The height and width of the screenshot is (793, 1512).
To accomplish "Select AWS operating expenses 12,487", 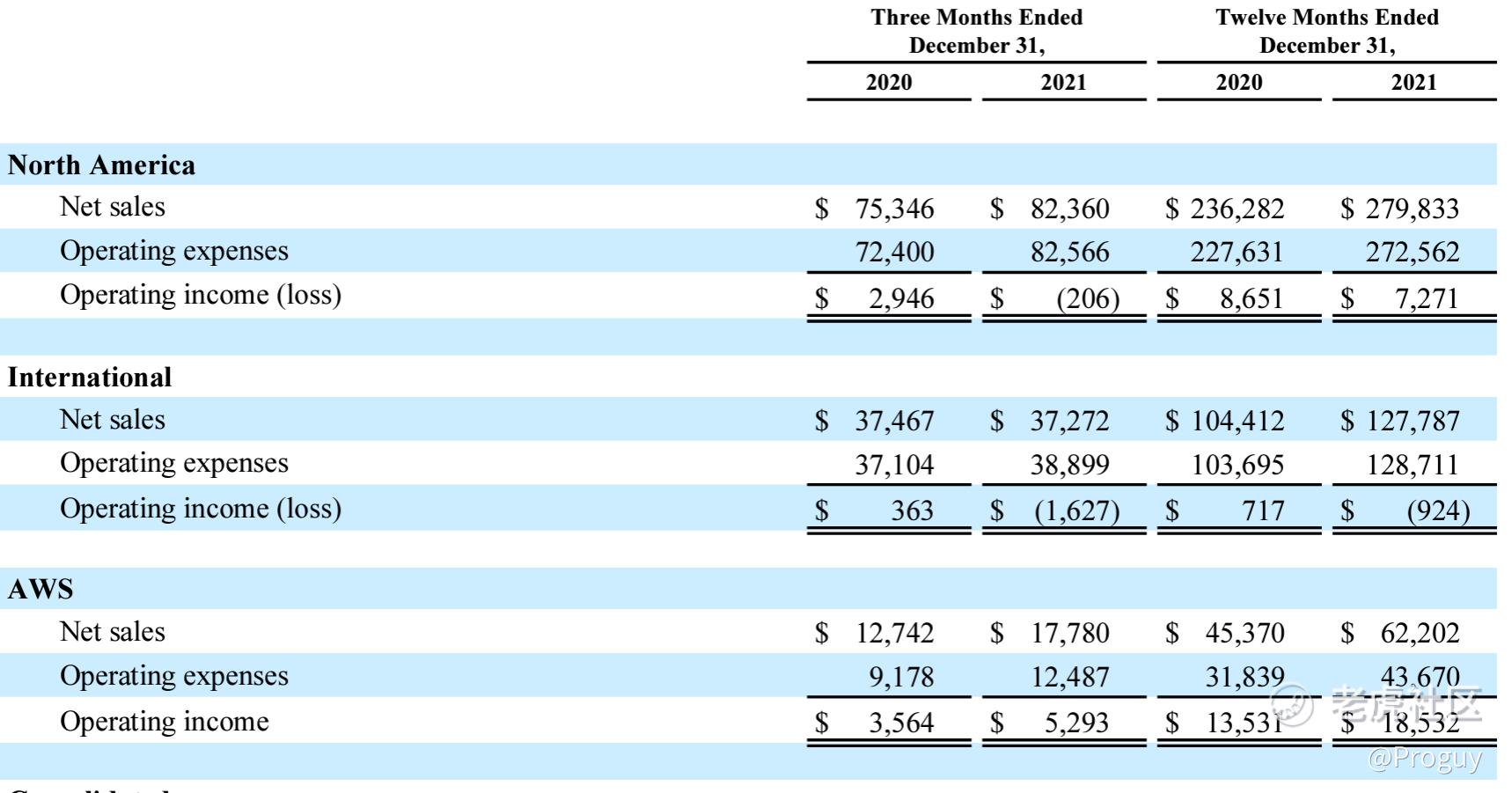I will click(x=1070, y=677).
